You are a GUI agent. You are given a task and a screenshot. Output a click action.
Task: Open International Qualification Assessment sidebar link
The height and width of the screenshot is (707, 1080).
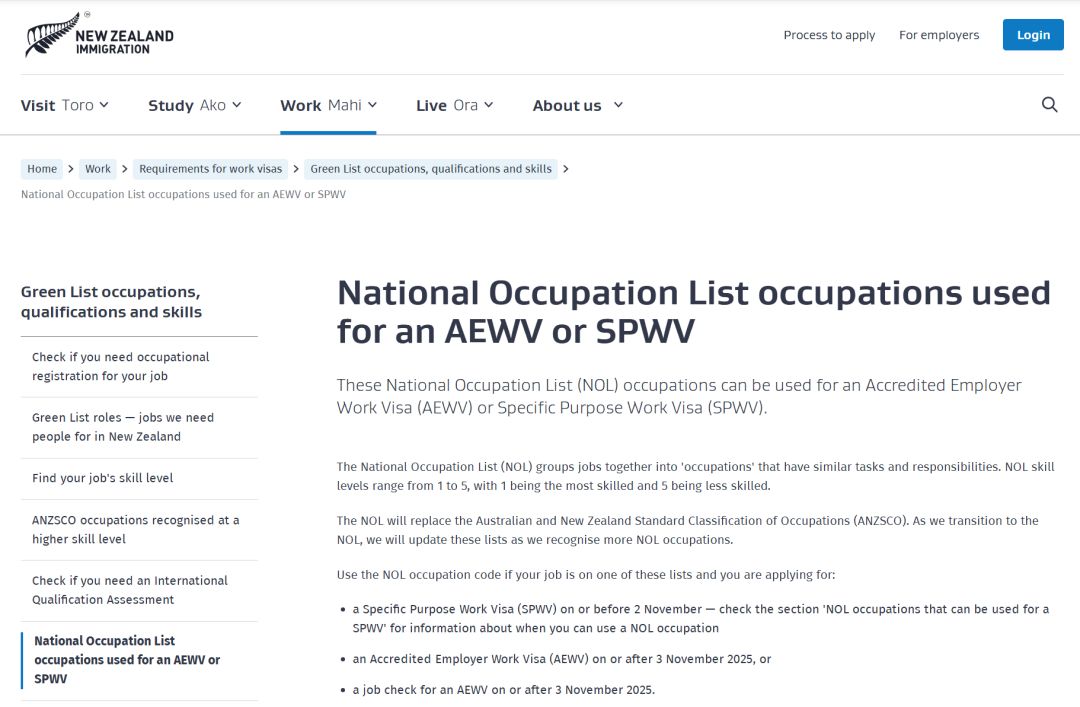click(129, 590)
